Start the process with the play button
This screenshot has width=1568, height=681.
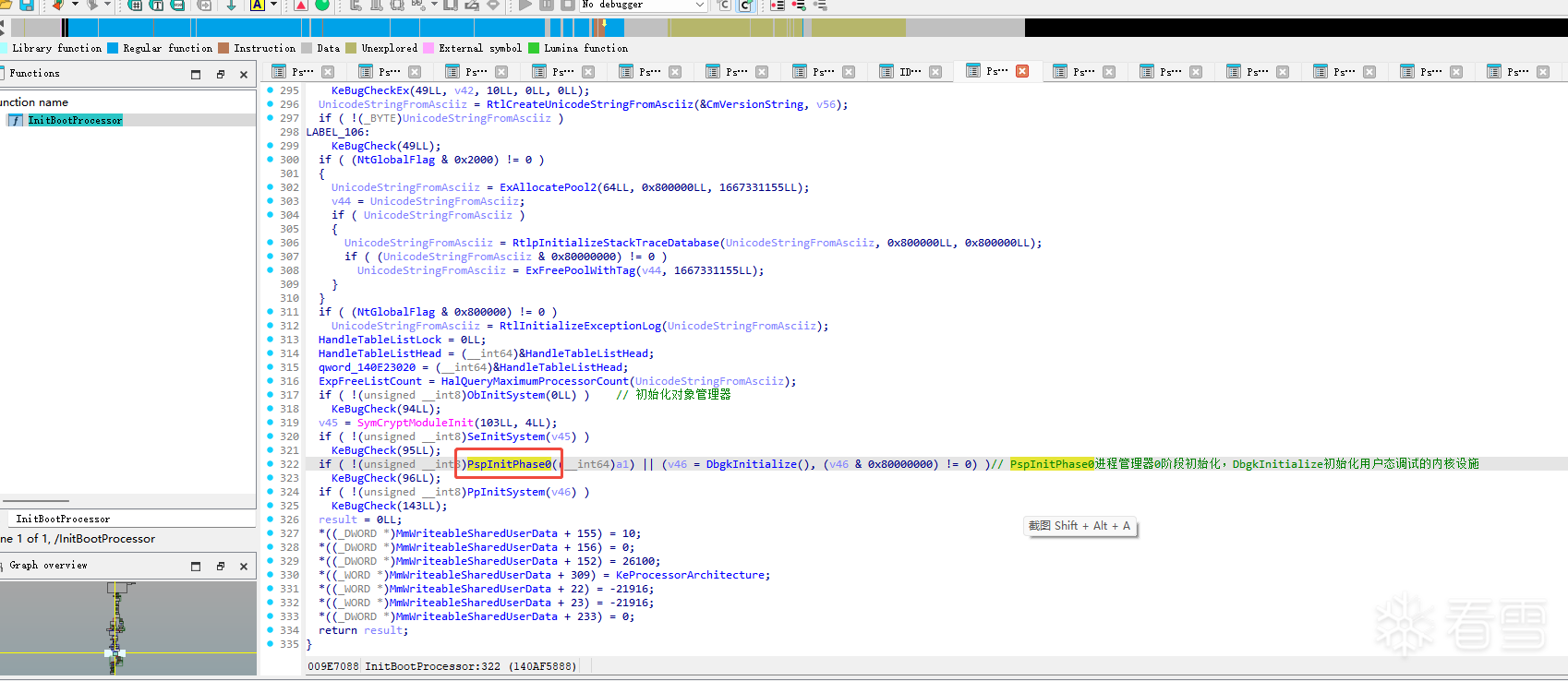[x=525, y=5]
